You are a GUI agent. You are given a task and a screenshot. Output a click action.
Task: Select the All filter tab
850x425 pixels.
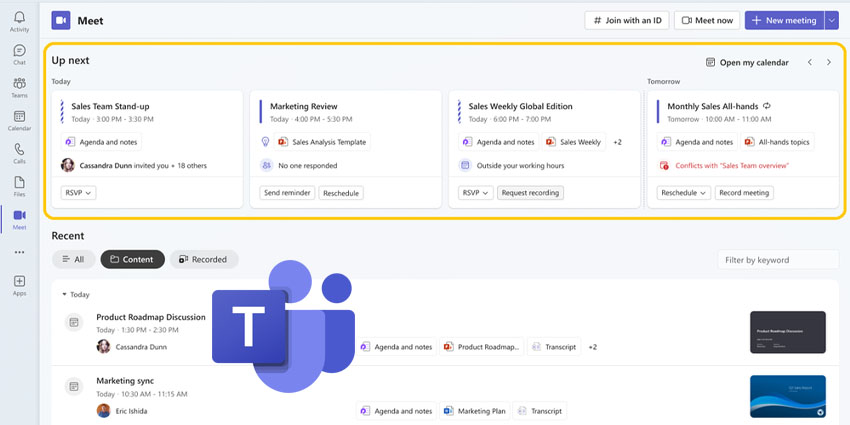tap(74, 259)
